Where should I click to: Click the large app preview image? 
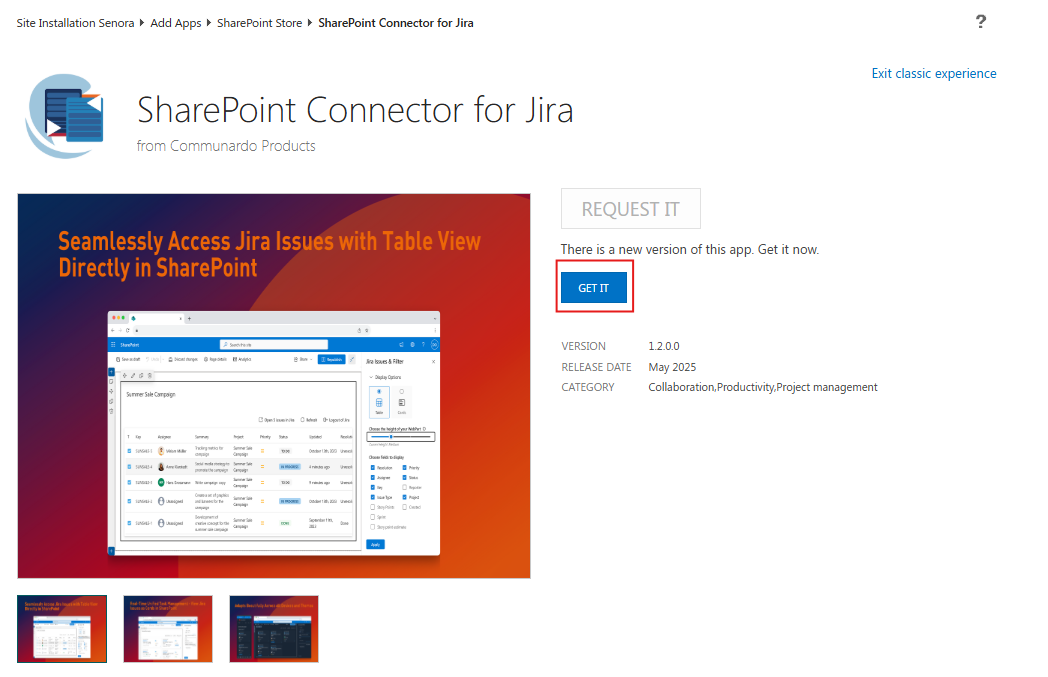click(274, 385)
